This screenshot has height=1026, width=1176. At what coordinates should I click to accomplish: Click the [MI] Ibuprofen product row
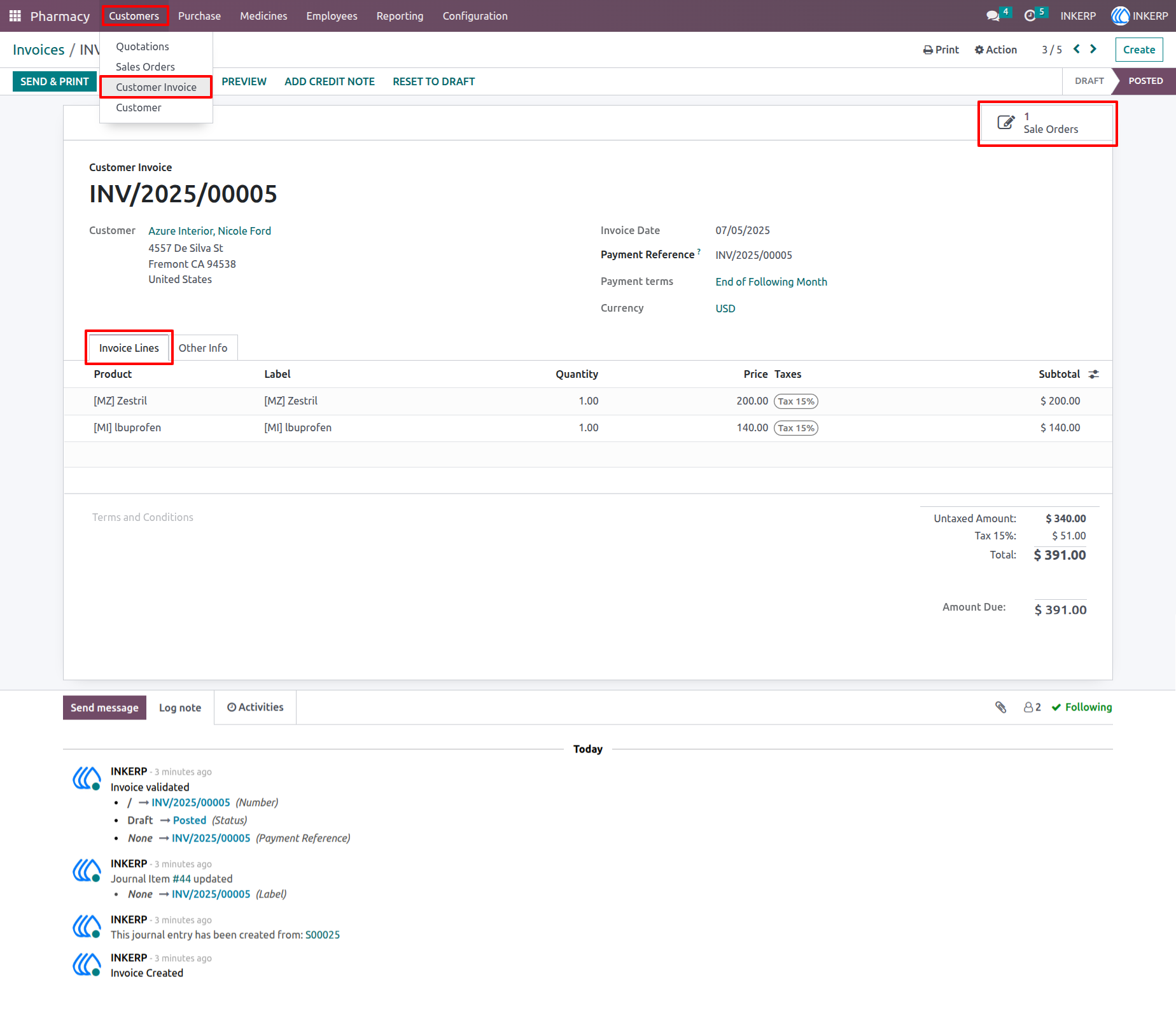(588, 428)
